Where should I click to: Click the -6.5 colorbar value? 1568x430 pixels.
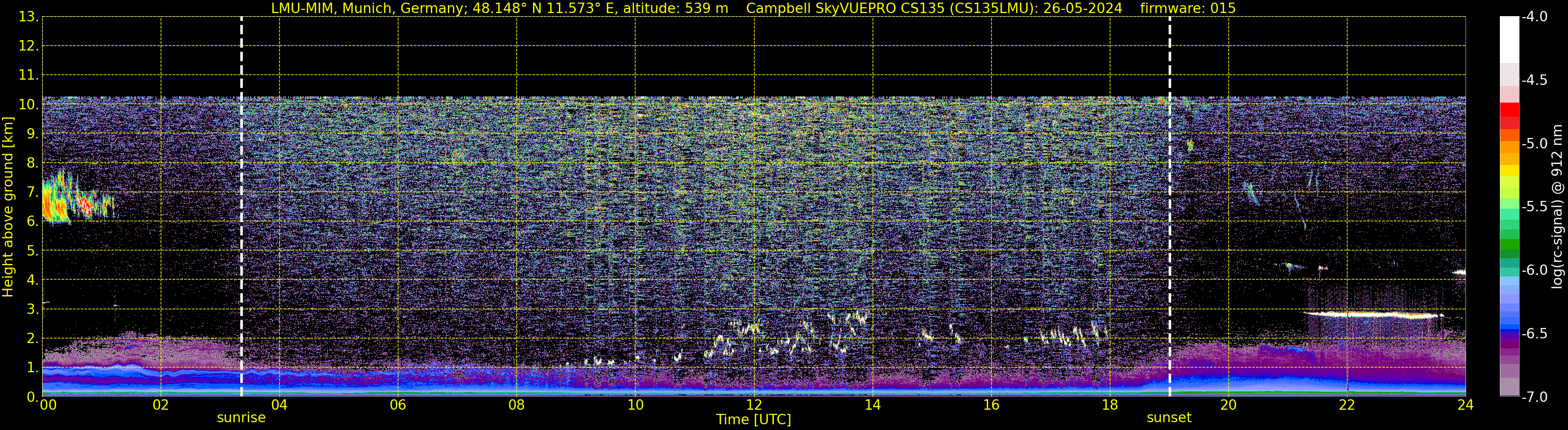click(x=1534, y=334)
